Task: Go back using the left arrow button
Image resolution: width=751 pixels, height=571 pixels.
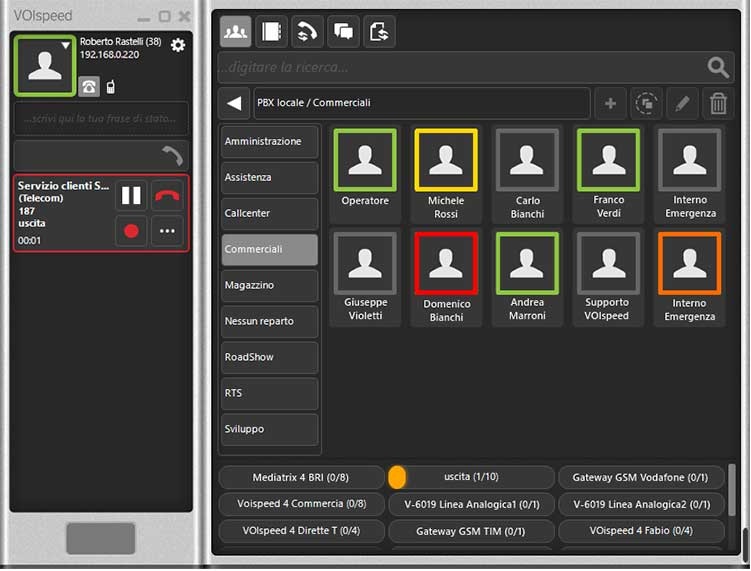Action: pos(234,103)
